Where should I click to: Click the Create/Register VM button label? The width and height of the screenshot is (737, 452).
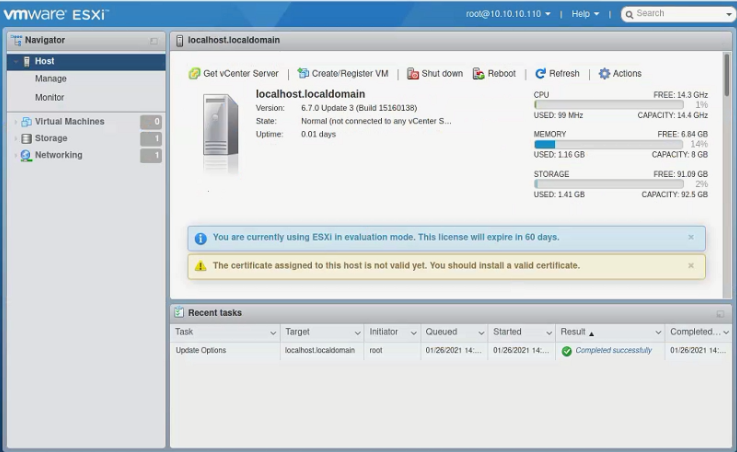[x=350, y=74]
